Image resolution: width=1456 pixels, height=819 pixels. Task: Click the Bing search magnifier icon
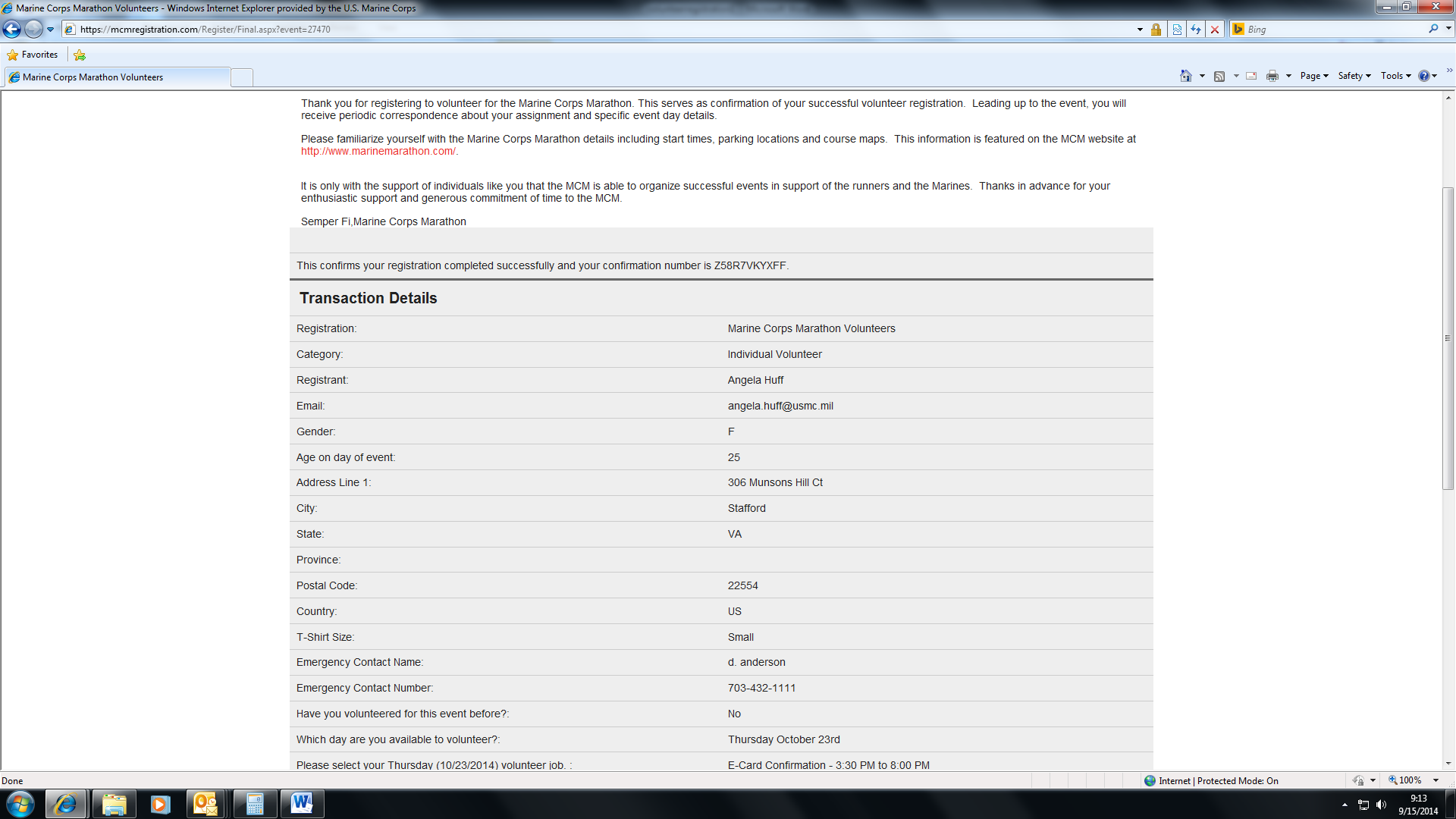tap(1432, 29)
